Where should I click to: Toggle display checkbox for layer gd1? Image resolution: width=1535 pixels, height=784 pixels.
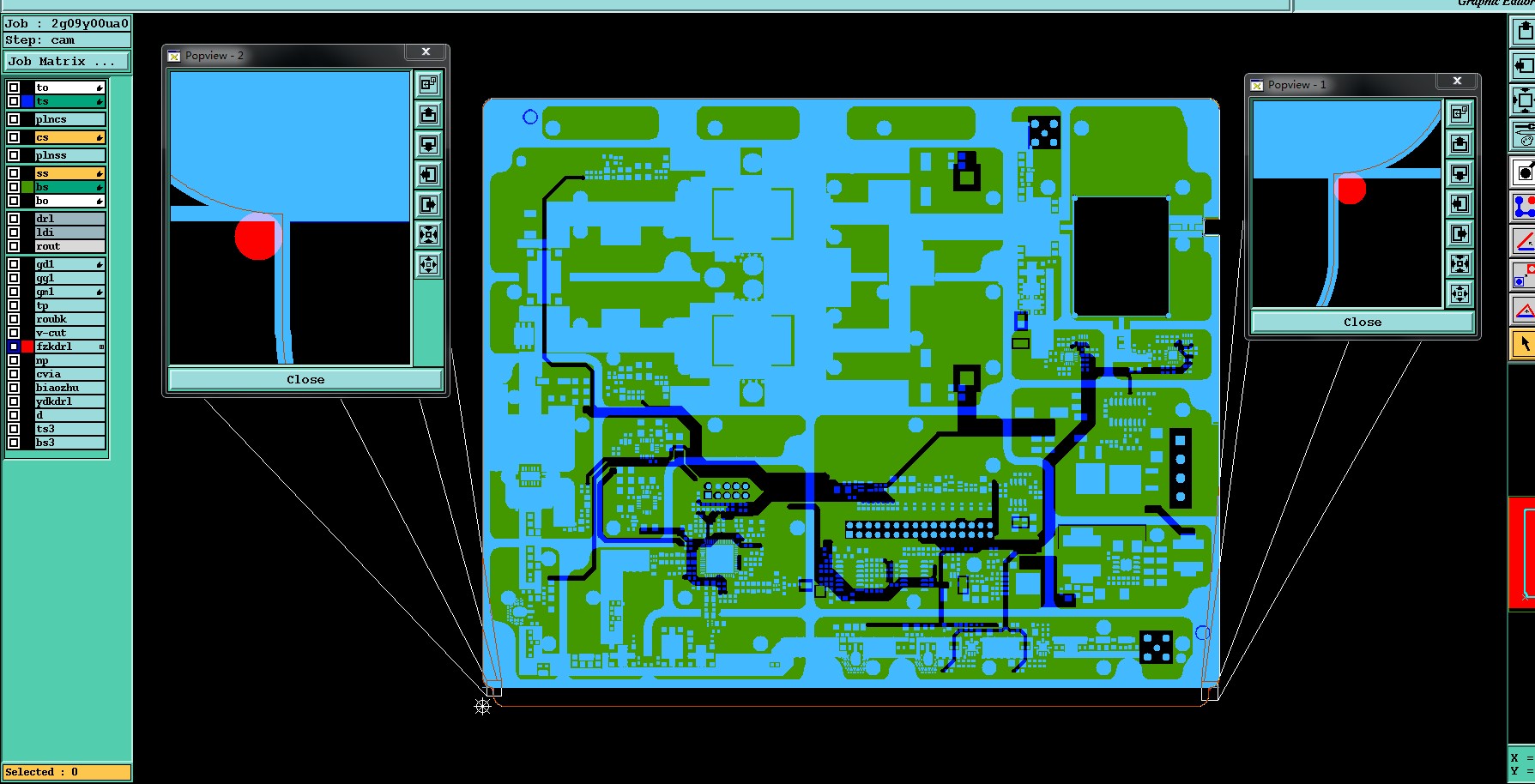14,264
